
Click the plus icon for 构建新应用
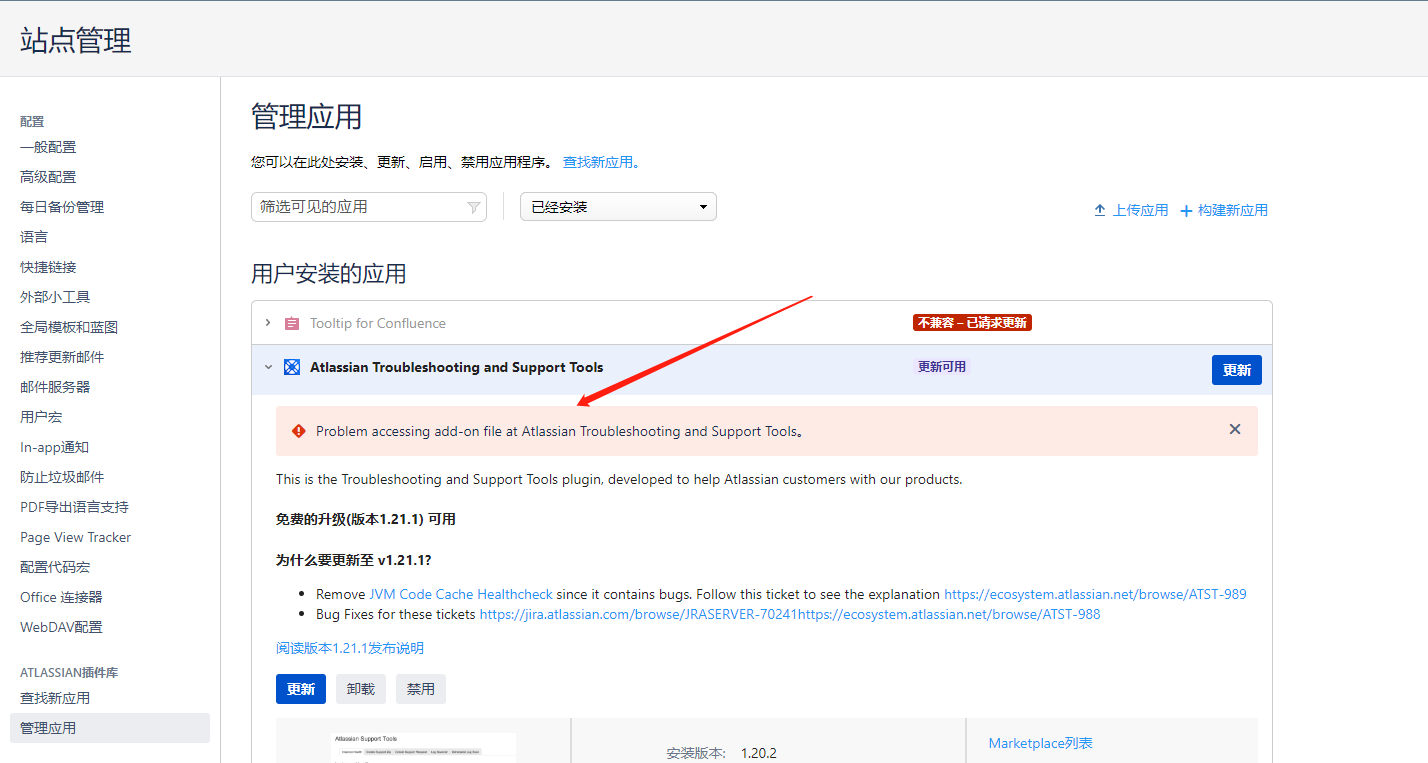pyautogui.click(x=1186, y=211)
